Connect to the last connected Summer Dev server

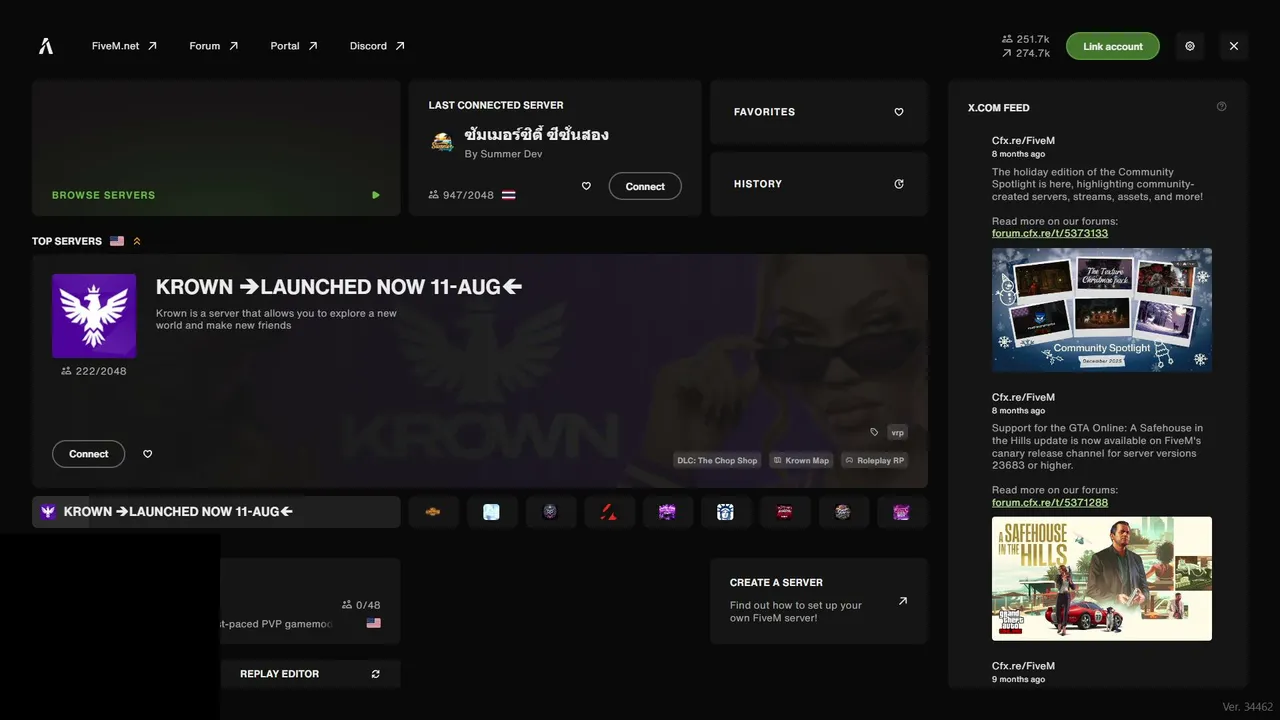(x=645, y=186)
